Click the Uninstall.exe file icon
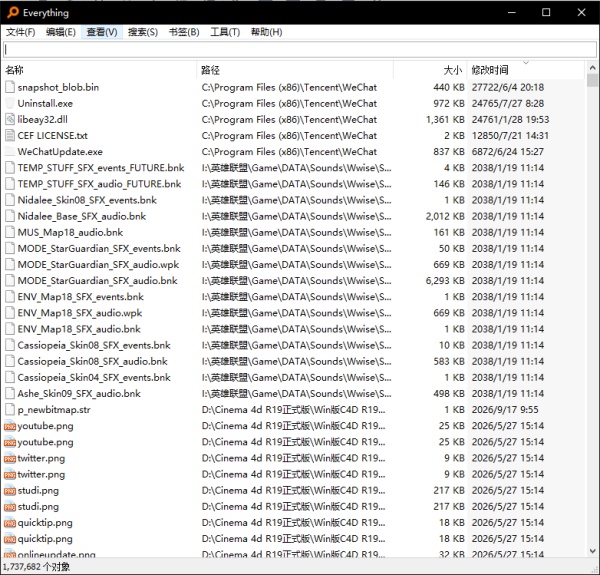The image size is (600, 575). pyautogui.click(x=10, y=103)
